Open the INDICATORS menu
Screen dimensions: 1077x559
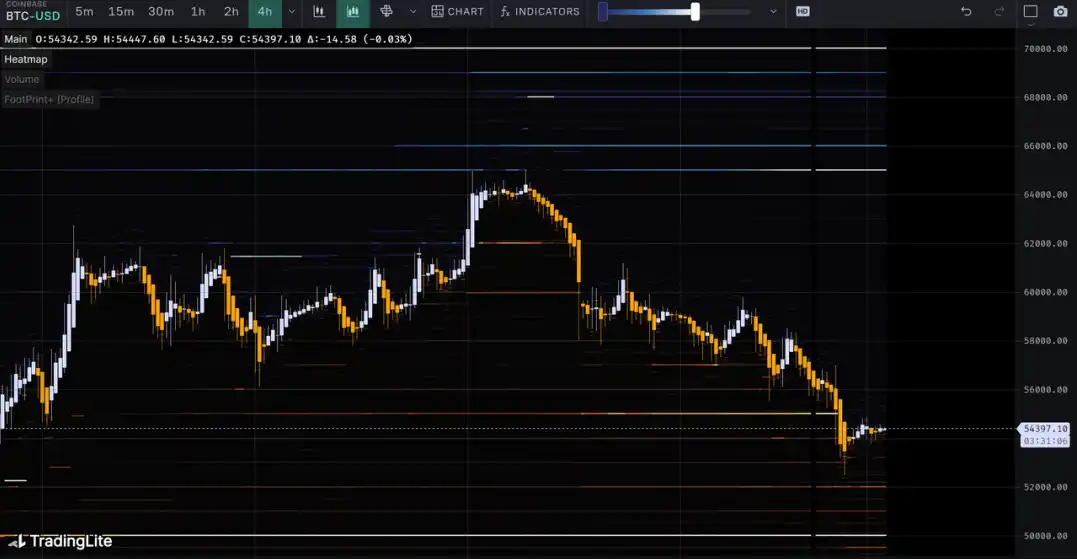coord(540,12)
